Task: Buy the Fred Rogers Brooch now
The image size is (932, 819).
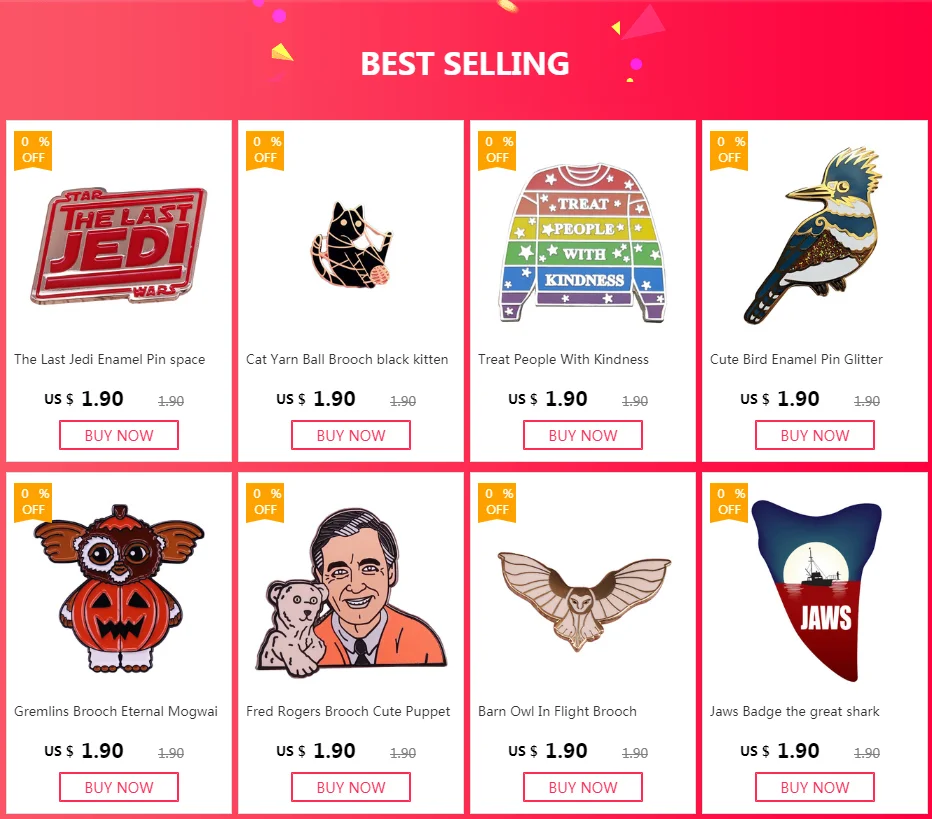Action: (x=351, y=787)
